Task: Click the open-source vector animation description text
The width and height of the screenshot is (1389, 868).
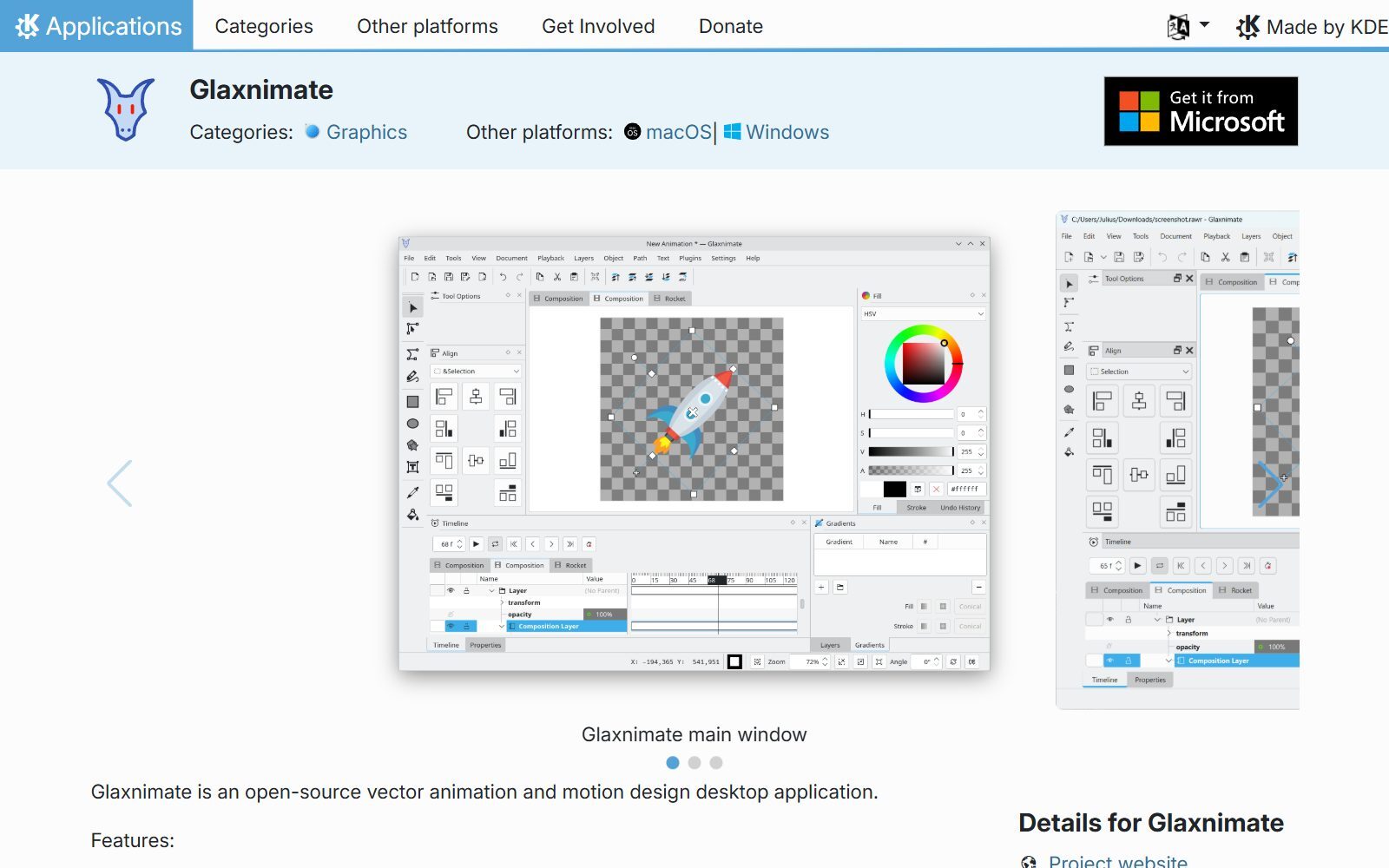Action: (x=484, y=792)
